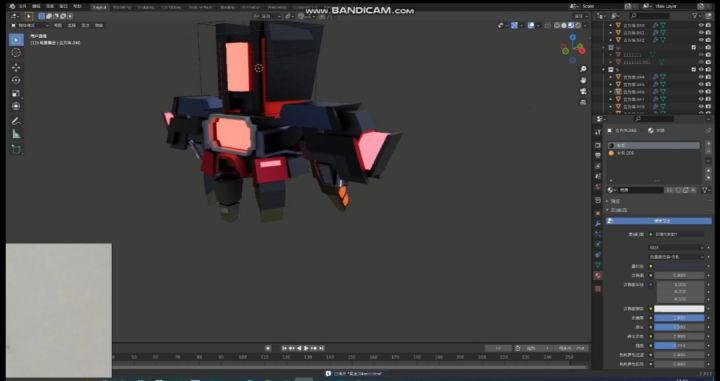Screen dimensions: 720x381
Task: Click the metallic value slider
Action: coord(679,318)
